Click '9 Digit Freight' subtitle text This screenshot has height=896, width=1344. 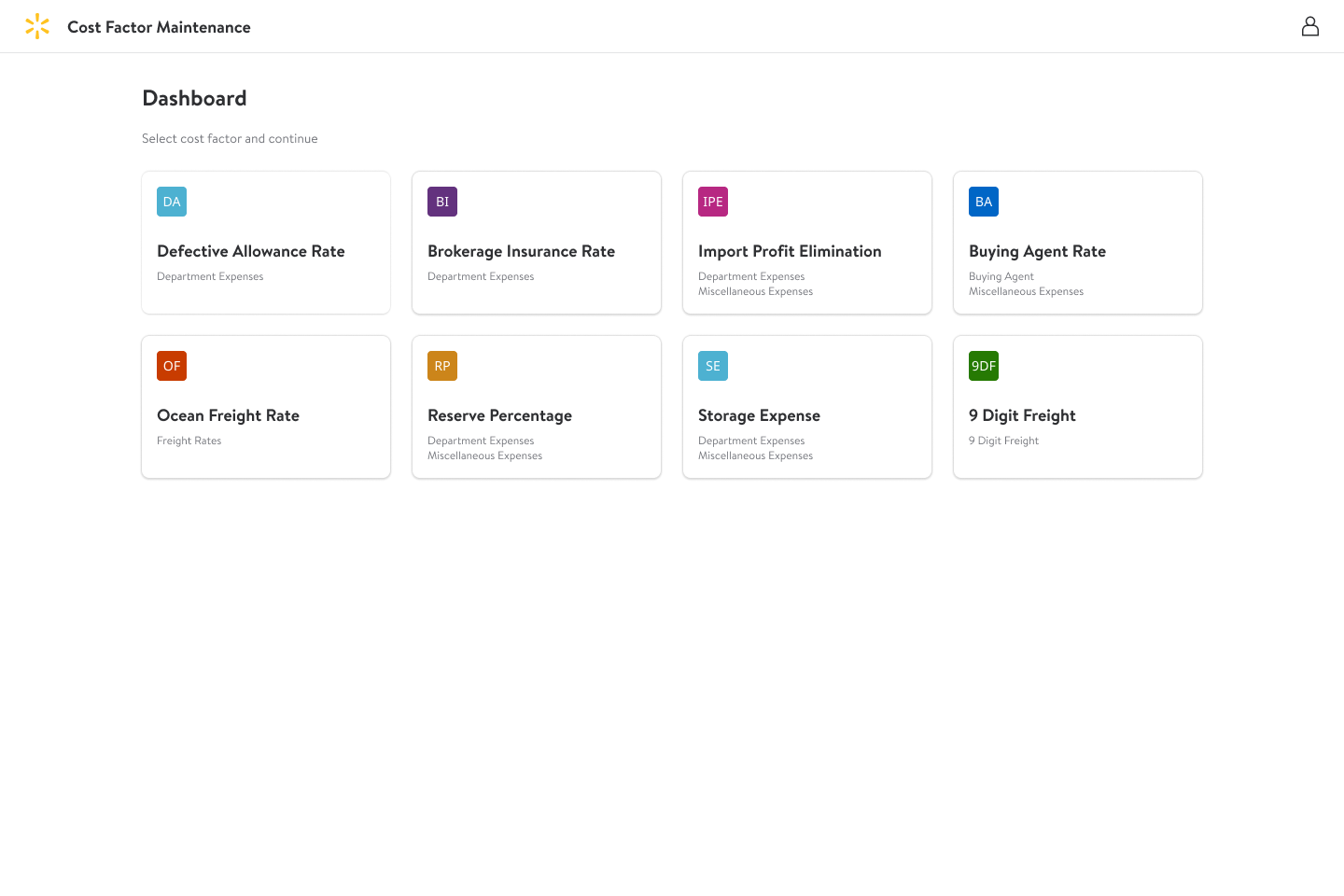pyautogui.click(x=1003, y=441)
